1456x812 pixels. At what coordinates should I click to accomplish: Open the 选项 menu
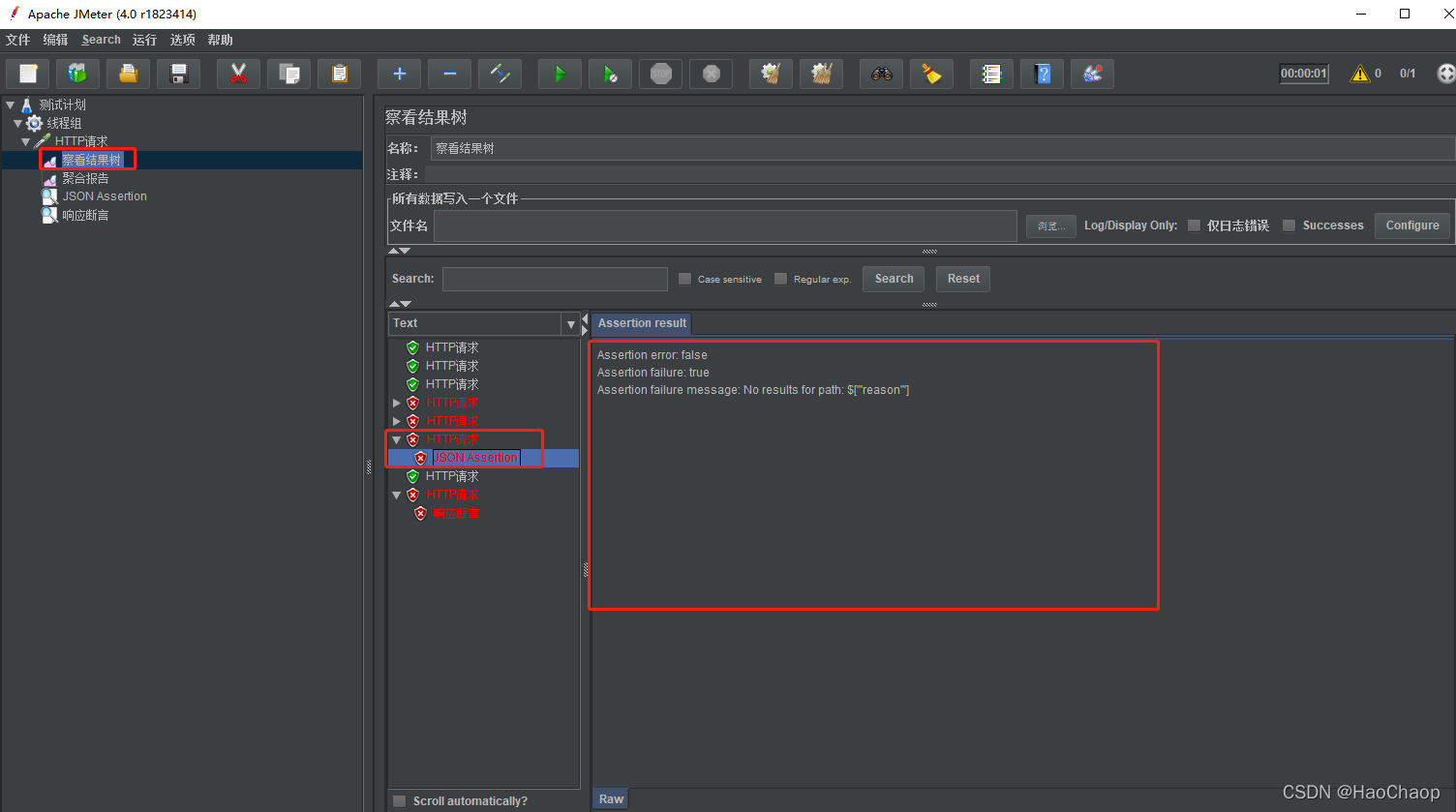pos(182,40)
